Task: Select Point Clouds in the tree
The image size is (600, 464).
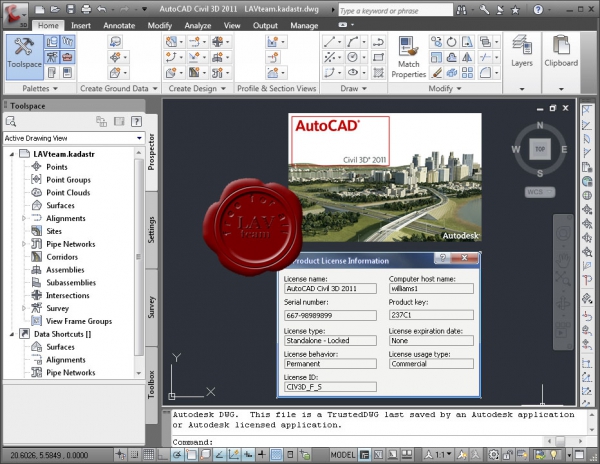Action: [68, 192]
